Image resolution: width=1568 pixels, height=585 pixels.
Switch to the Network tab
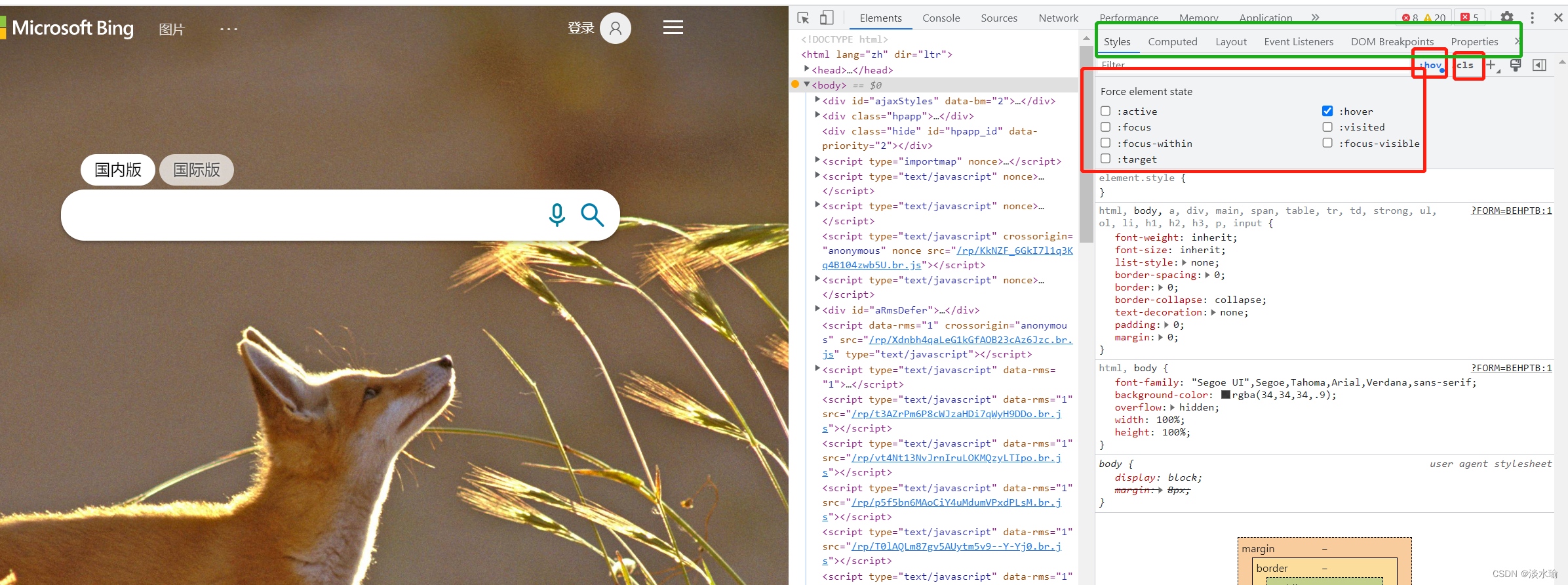point(1058,18)
